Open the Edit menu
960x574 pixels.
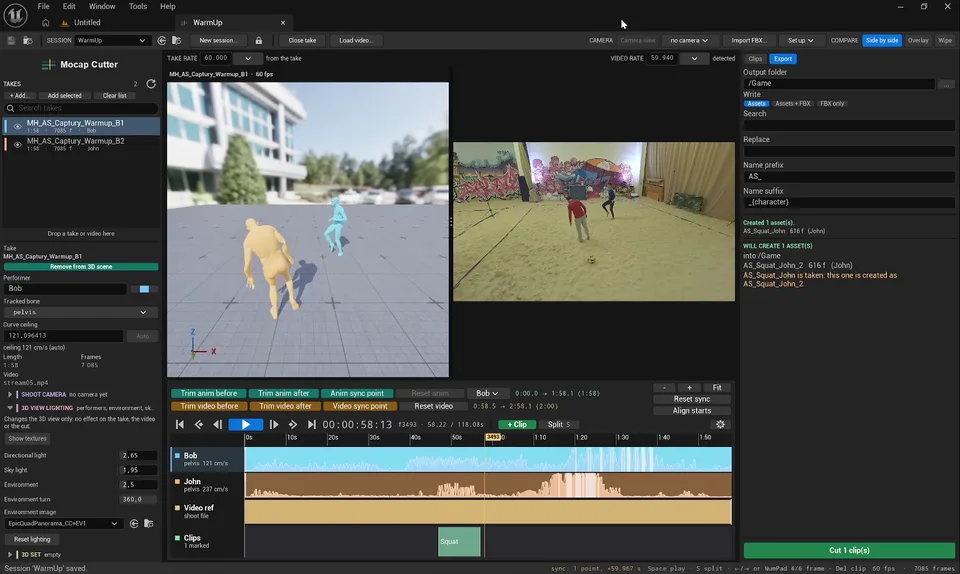pos(69,6)
